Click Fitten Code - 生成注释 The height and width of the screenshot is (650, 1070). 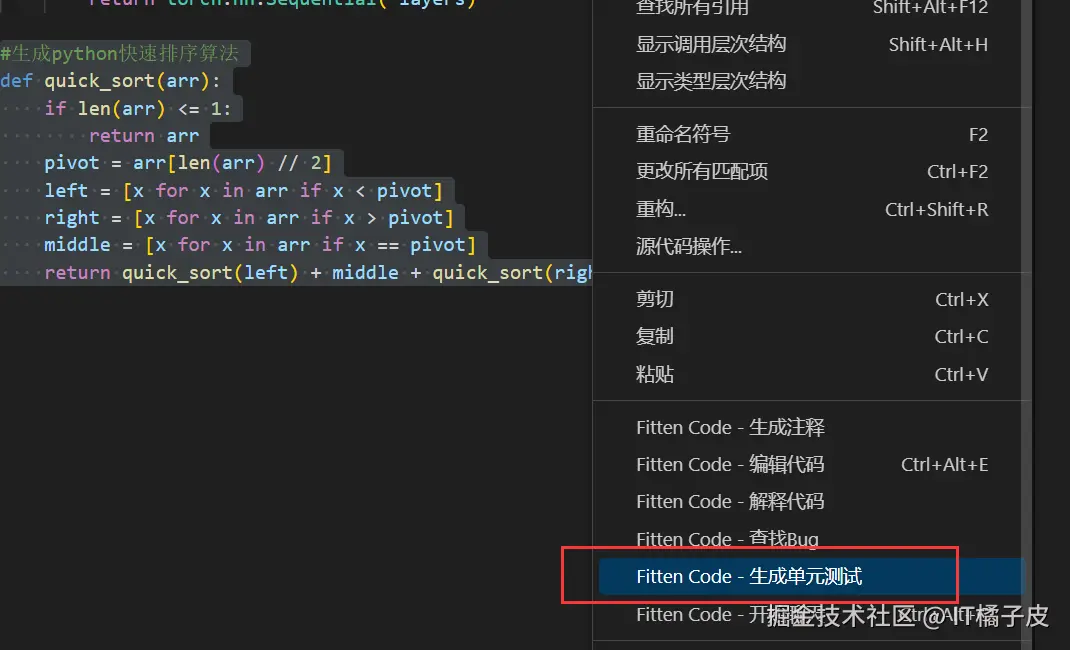811,427
